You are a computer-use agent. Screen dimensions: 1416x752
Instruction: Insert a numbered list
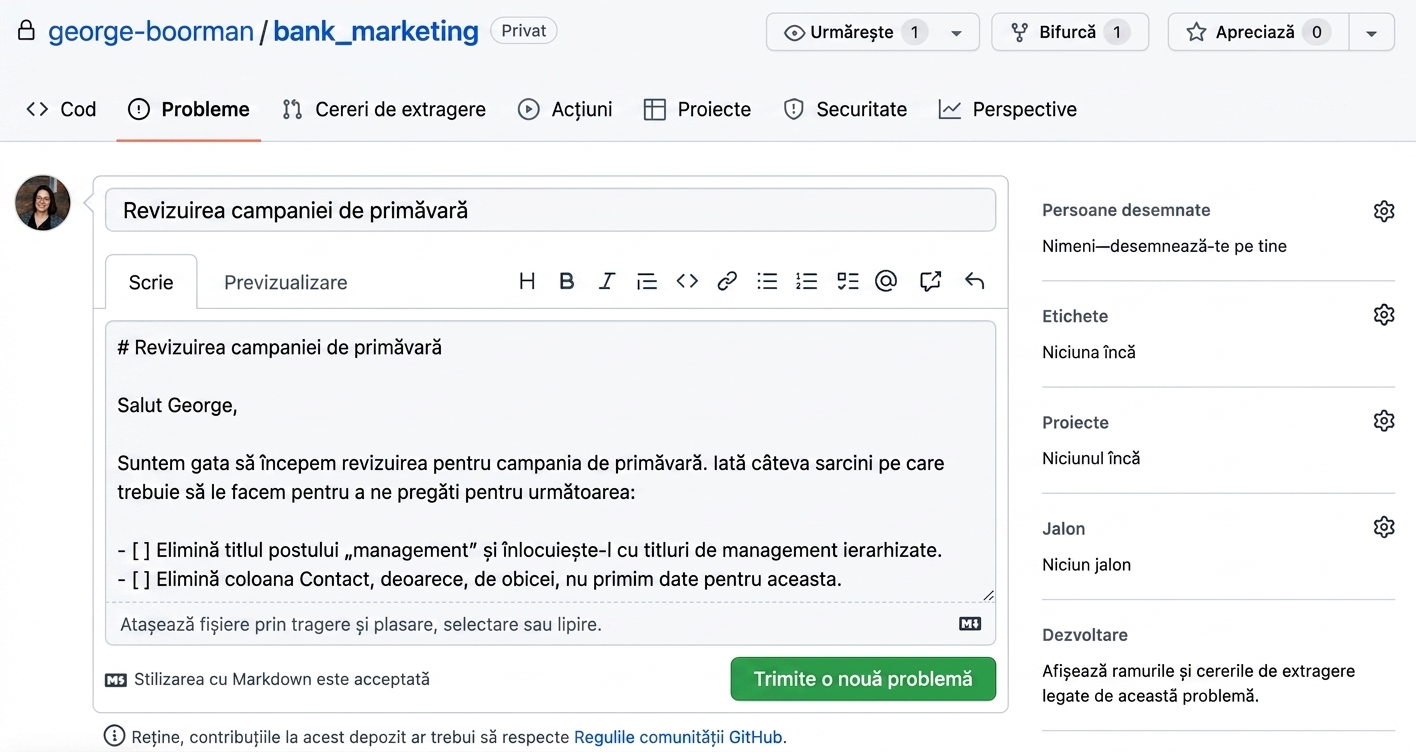click(x=807, y=282)
